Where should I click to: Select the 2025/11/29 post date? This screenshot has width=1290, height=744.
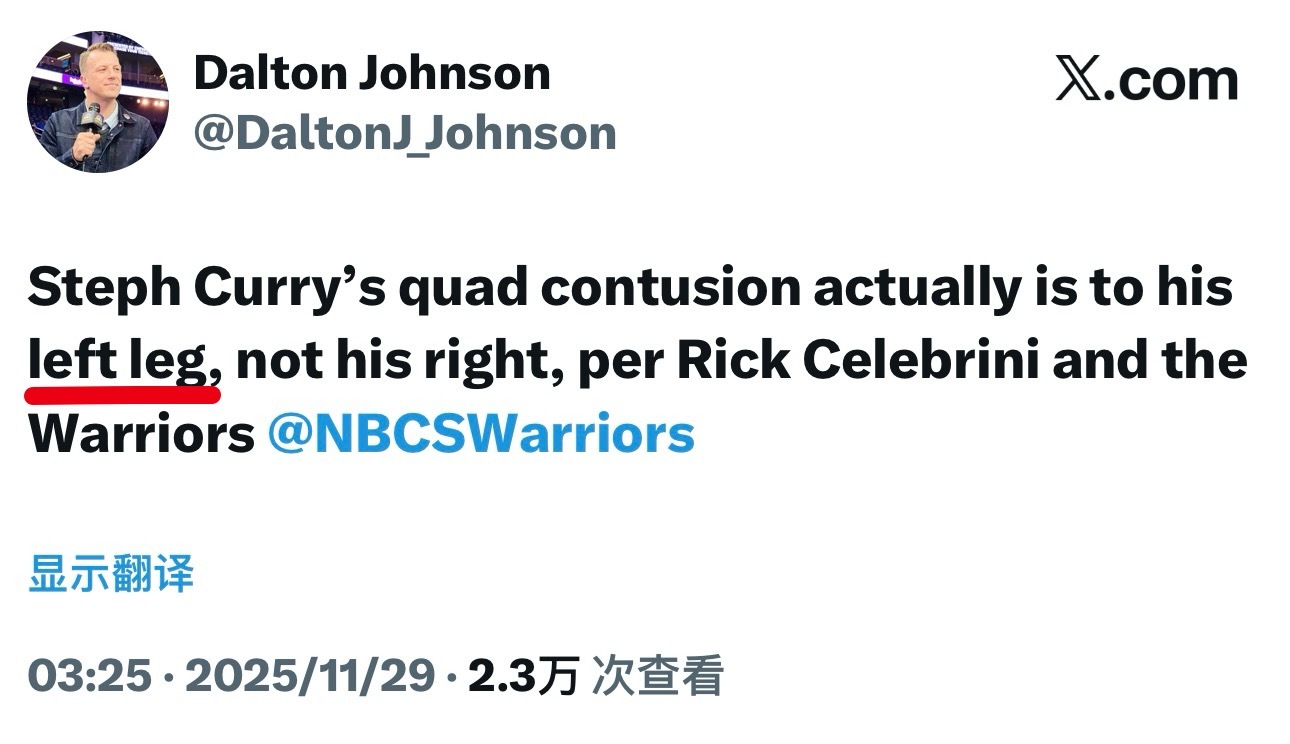[x=310, y=677]
